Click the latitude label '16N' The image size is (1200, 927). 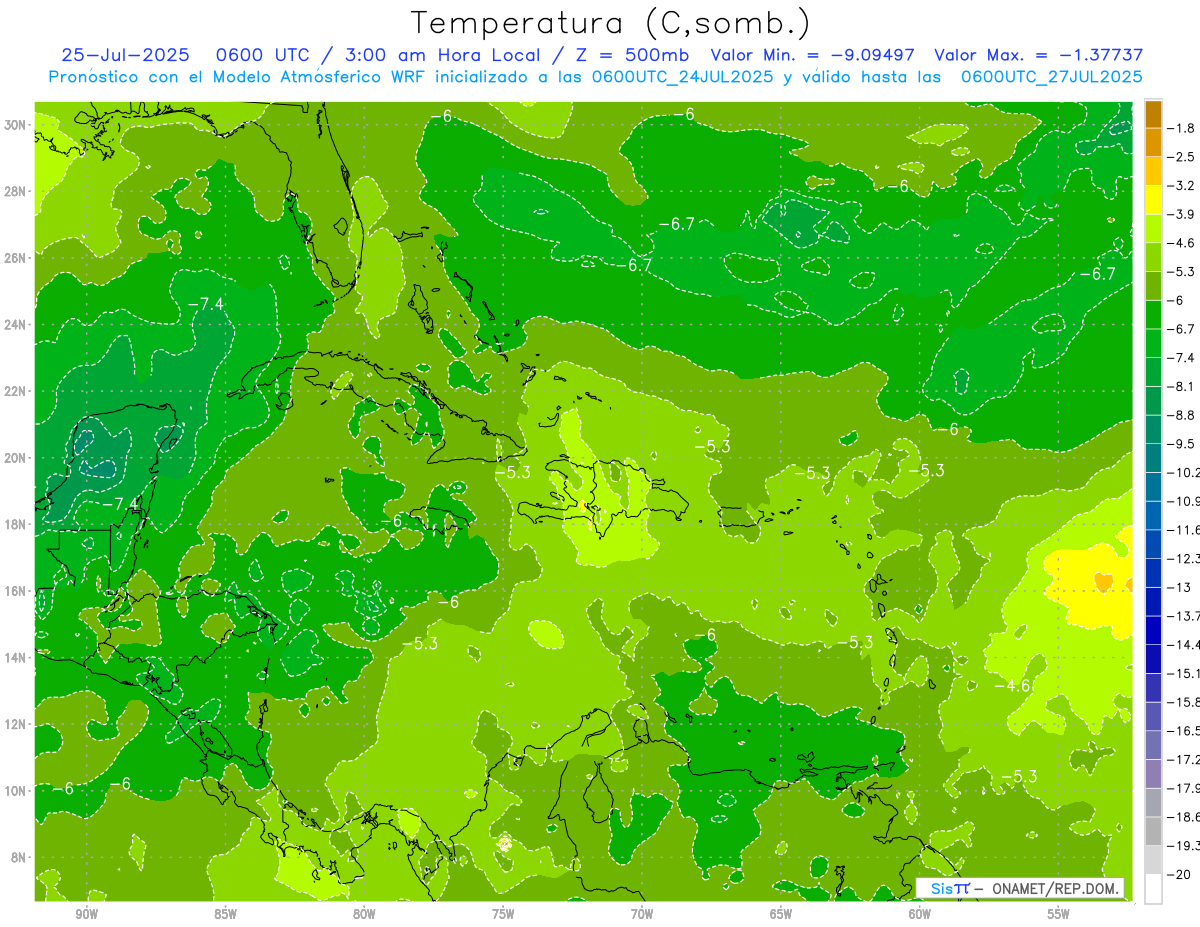click(16, 591)
